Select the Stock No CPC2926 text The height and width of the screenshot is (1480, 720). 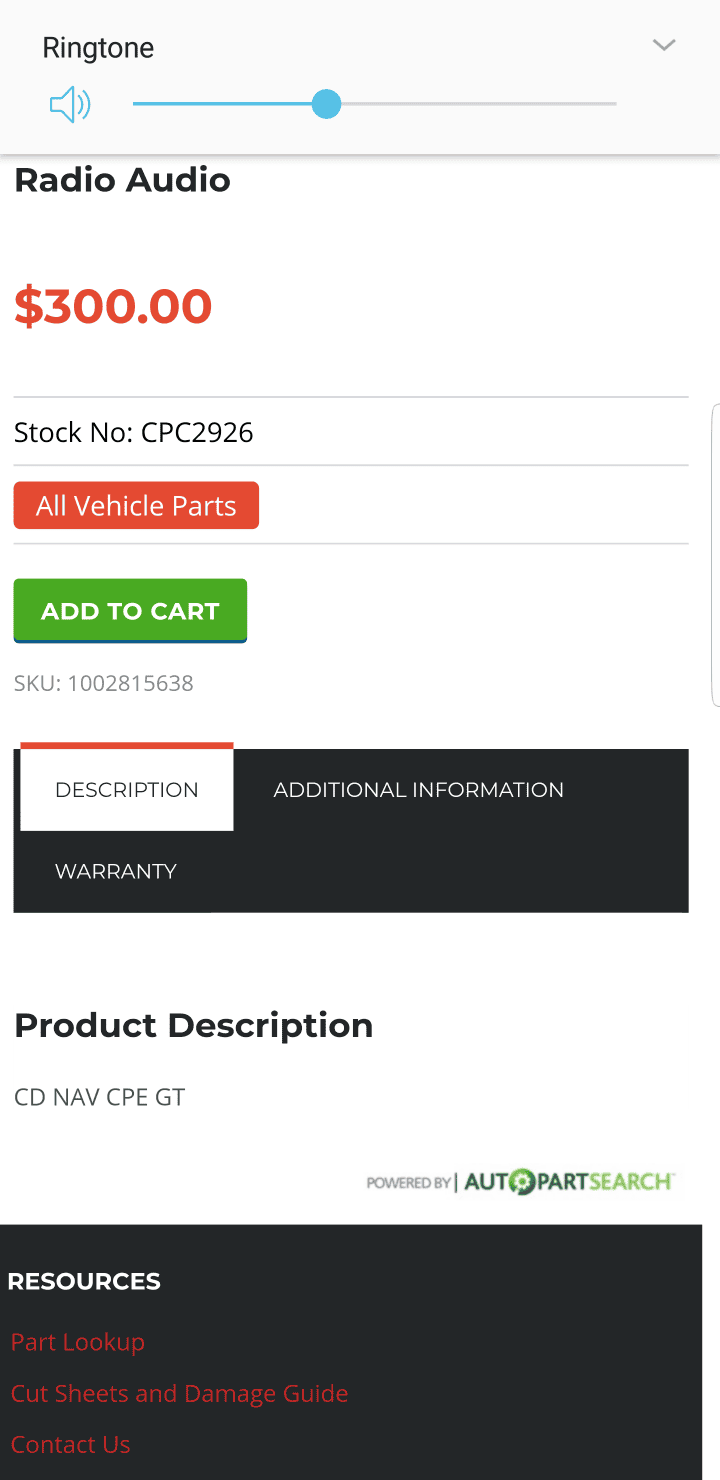tap(134, 432)
